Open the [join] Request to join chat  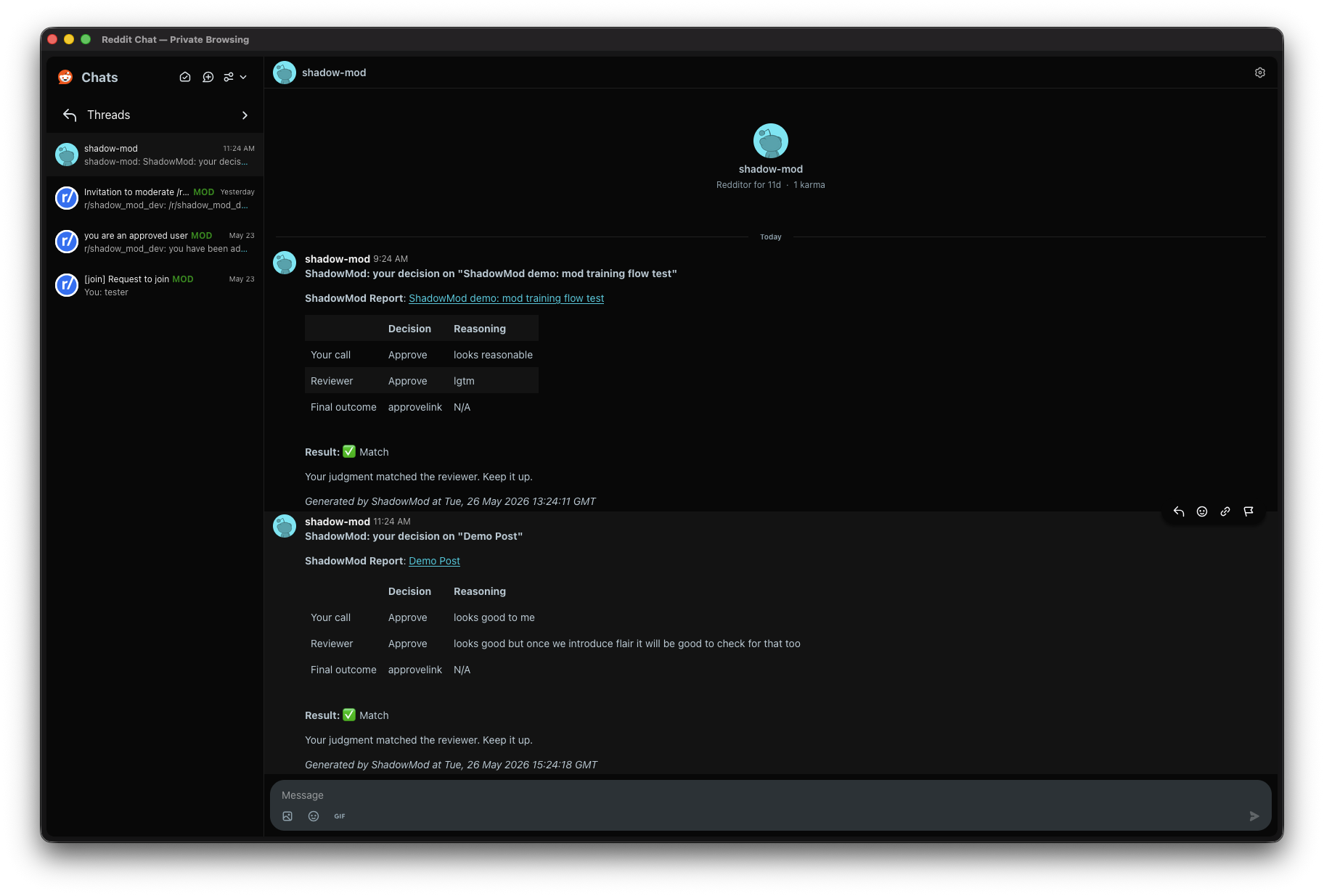pyautogui.click(x=155, y=285)
